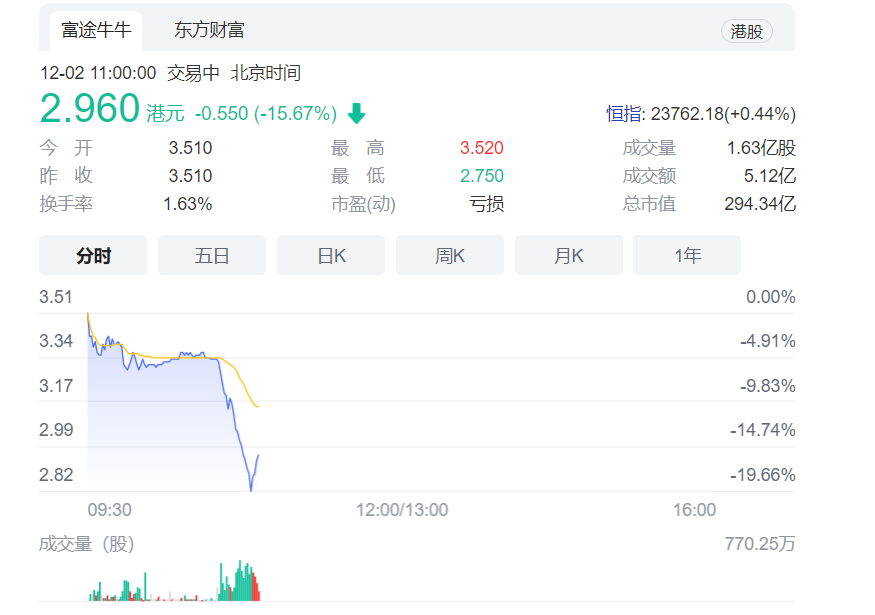Click the price change -0.550 (-15.67%)
The width and height of the screenshot is (875, 615).
point(265,113)
